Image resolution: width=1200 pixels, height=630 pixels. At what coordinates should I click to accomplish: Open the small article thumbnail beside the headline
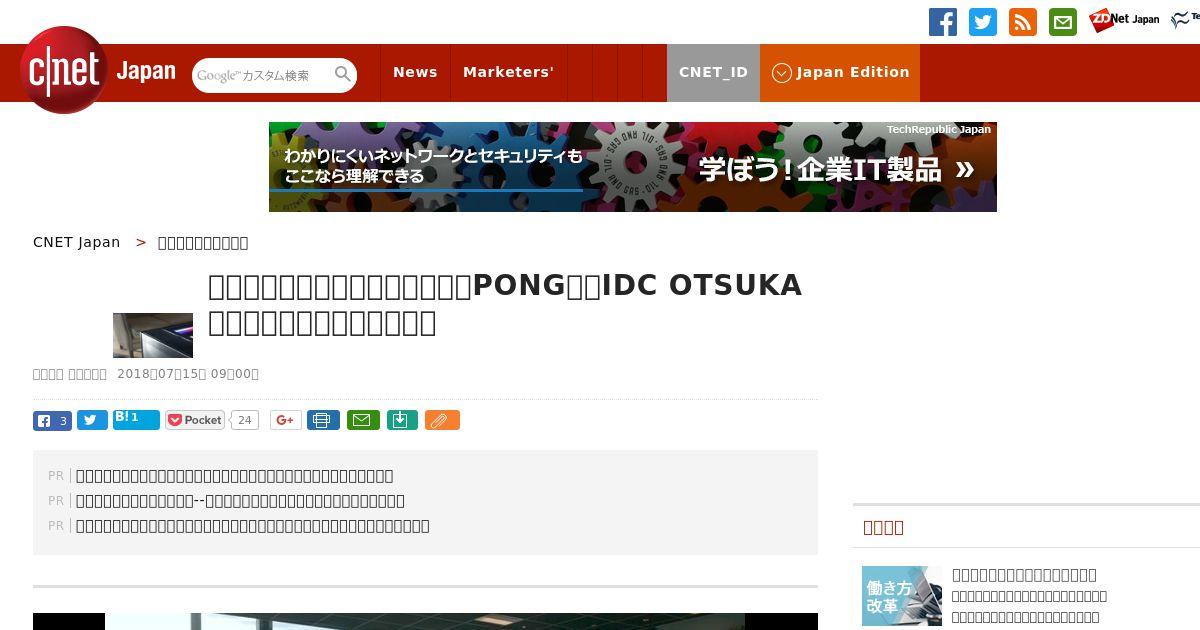[153, 335]
